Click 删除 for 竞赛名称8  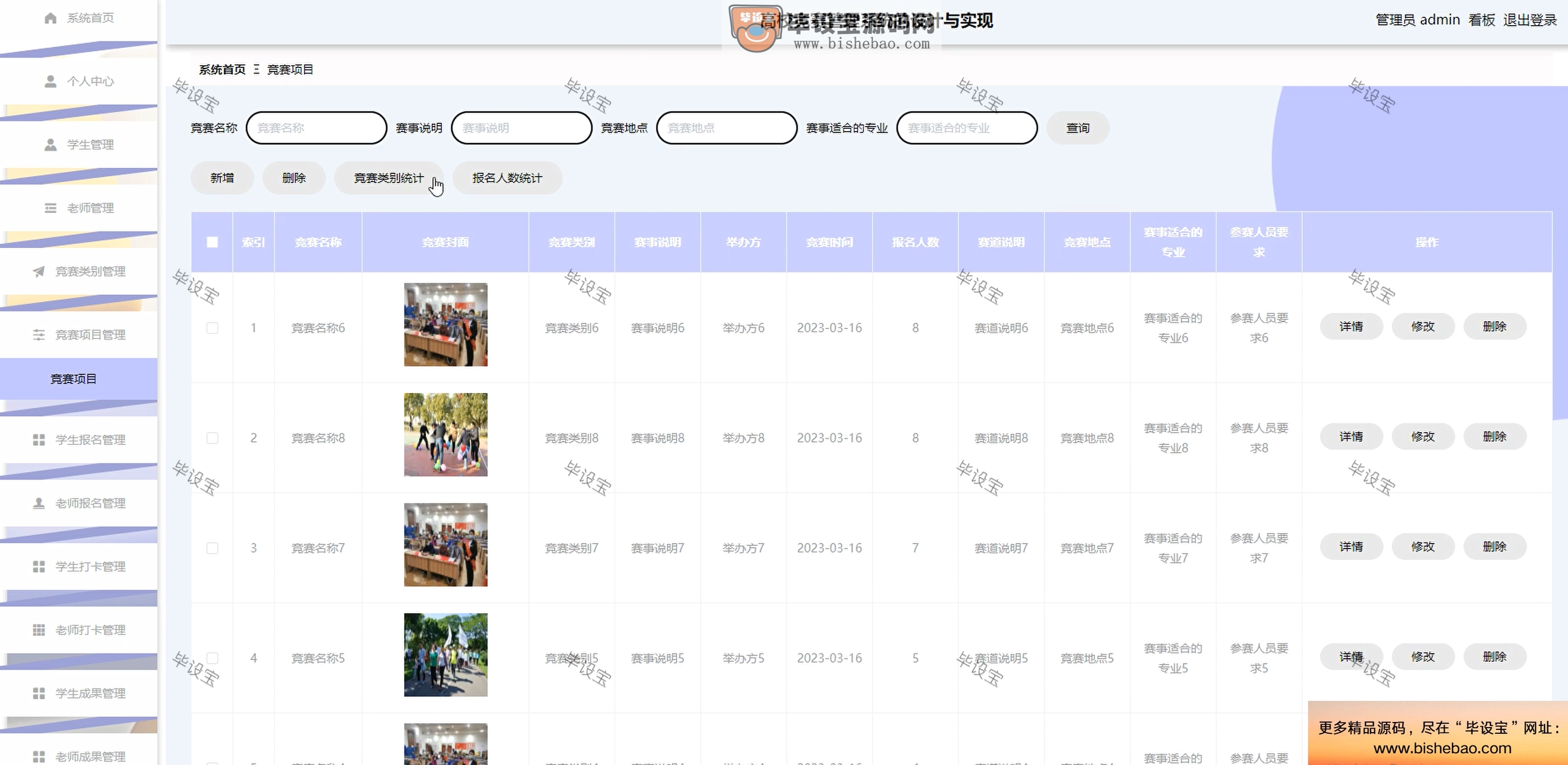[x=1495, y=437]
